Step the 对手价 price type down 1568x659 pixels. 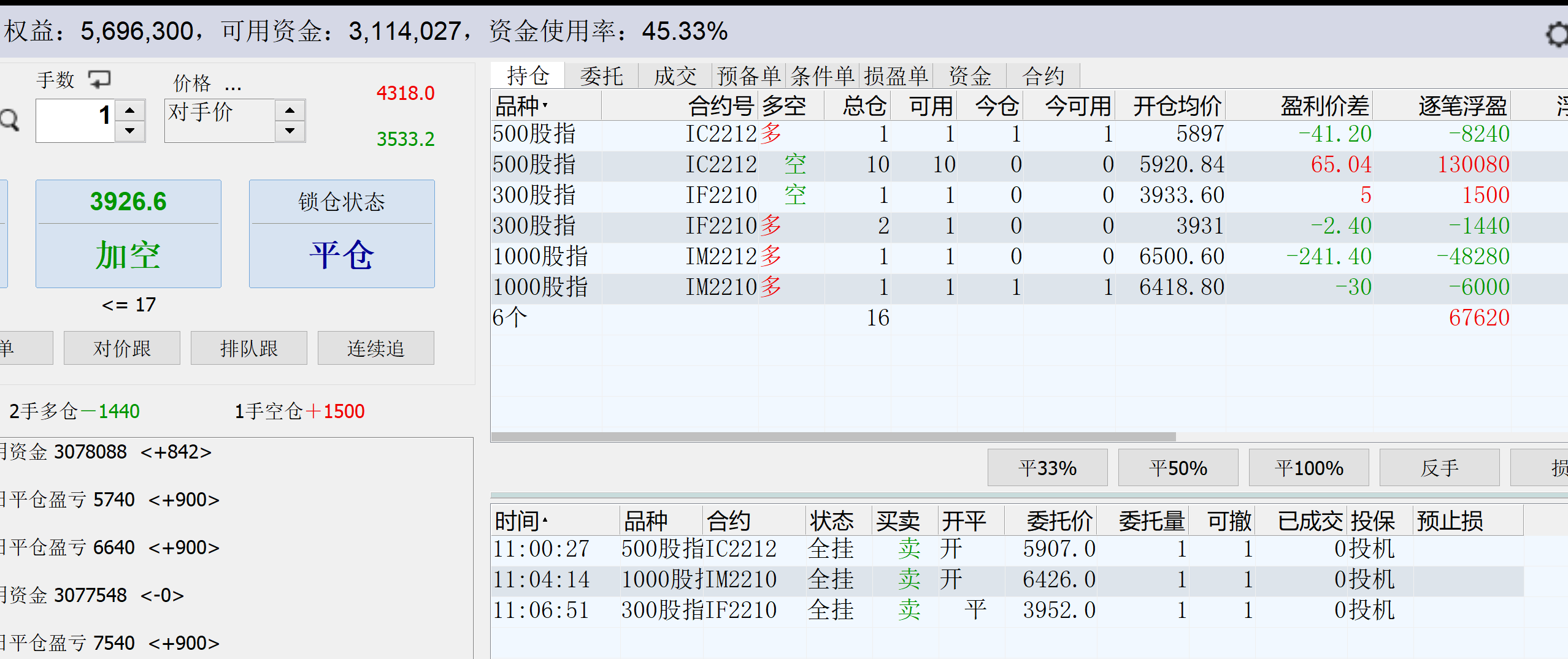coord(290,131)
